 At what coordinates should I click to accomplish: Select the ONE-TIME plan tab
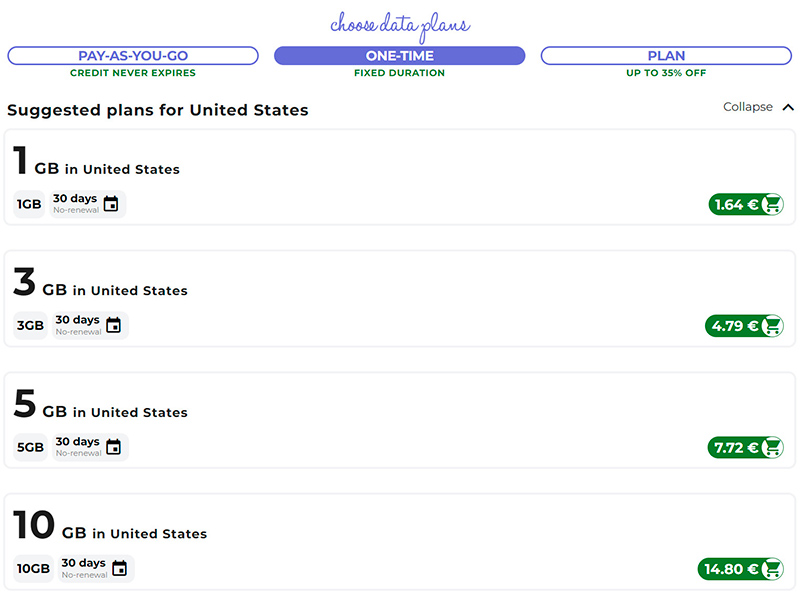pos(399,56)
